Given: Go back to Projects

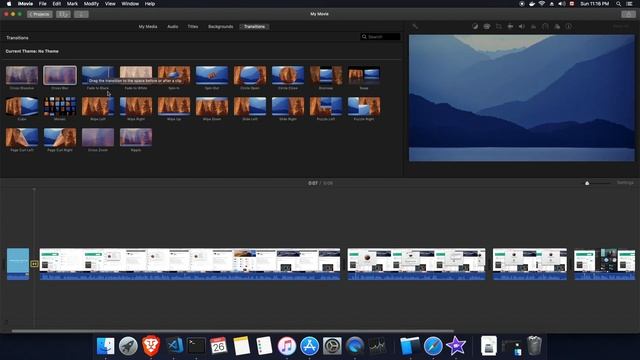Looking at the screenshot, I should 40,14.
